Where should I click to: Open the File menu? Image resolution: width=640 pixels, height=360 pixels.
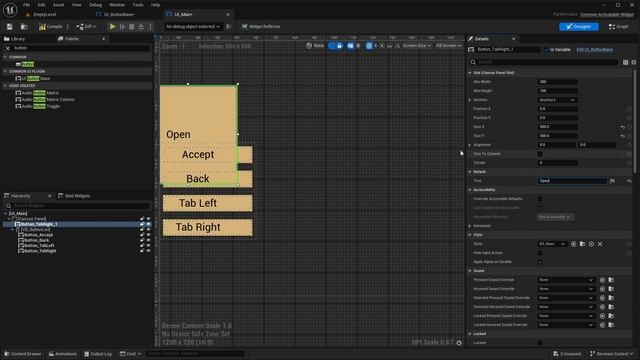pyautogui.click(x=27, y=5)
